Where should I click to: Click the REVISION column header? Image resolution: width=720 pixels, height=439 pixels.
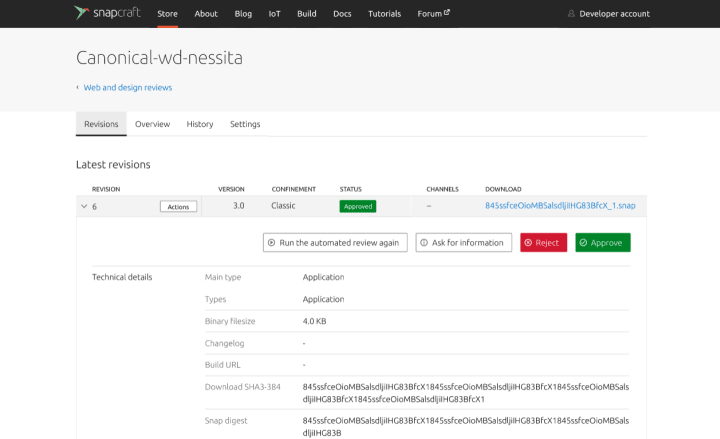coord(106,189)
